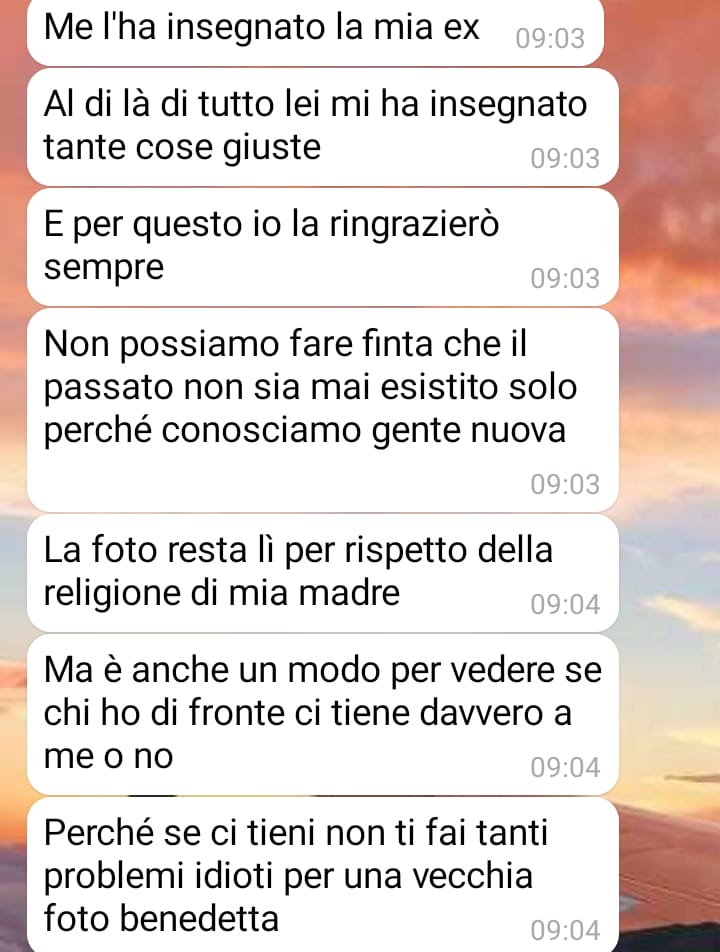Select the message "Me l'ha insegnato la mia ex"
Image resolution: width=720 pixels, height=952 pixels.
click(x=315, y=32)
